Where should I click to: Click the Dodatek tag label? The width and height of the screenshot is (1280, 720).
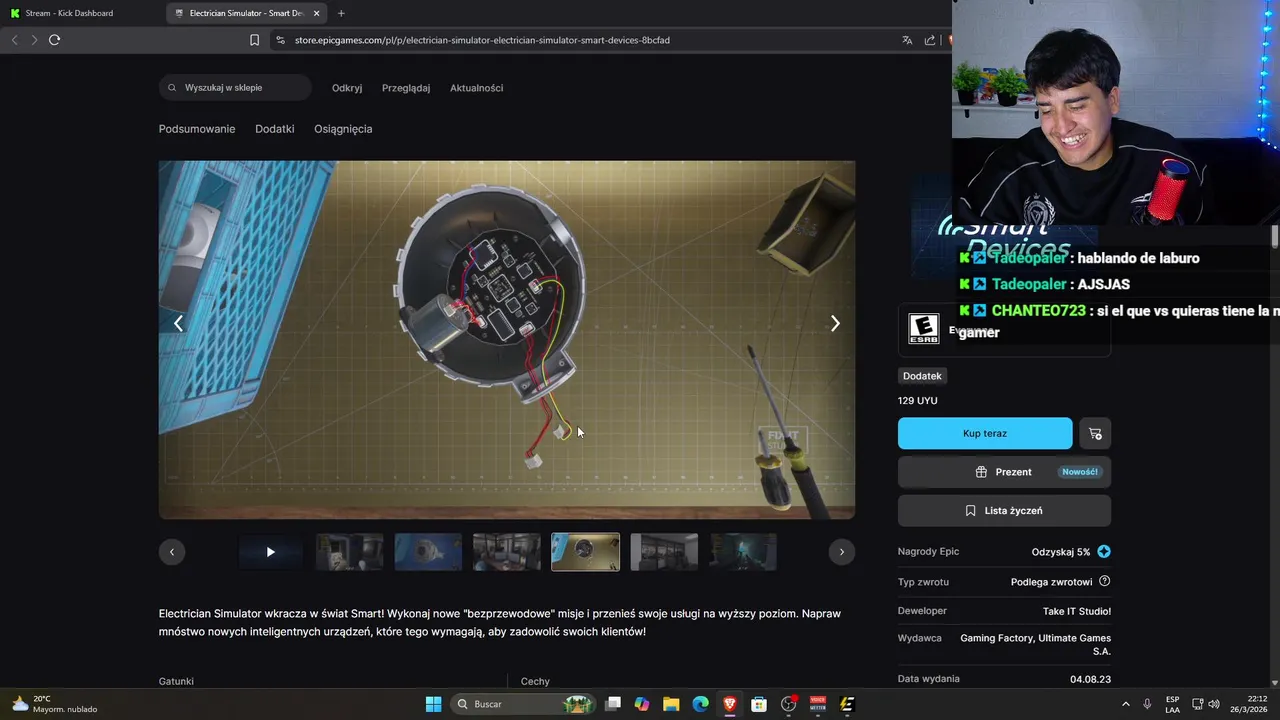click(x=922, y=376)
